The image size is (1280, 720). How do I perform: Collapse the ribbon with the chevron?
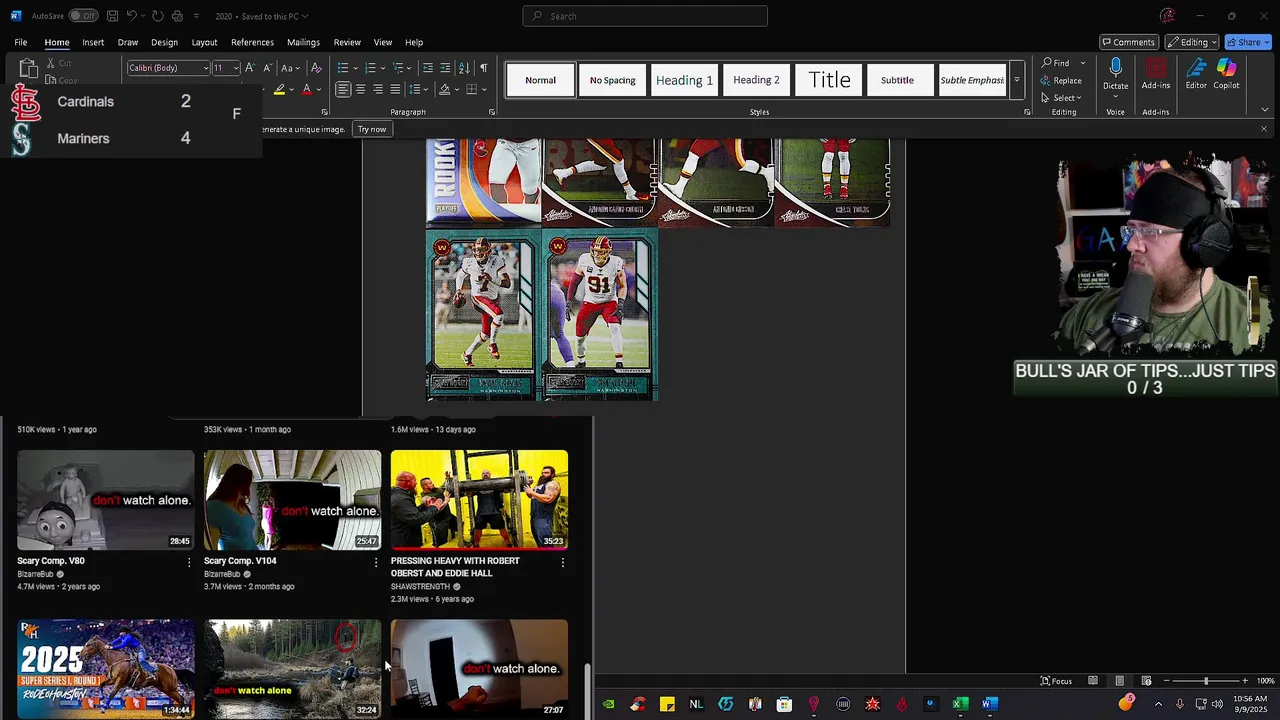[1264, 109]
